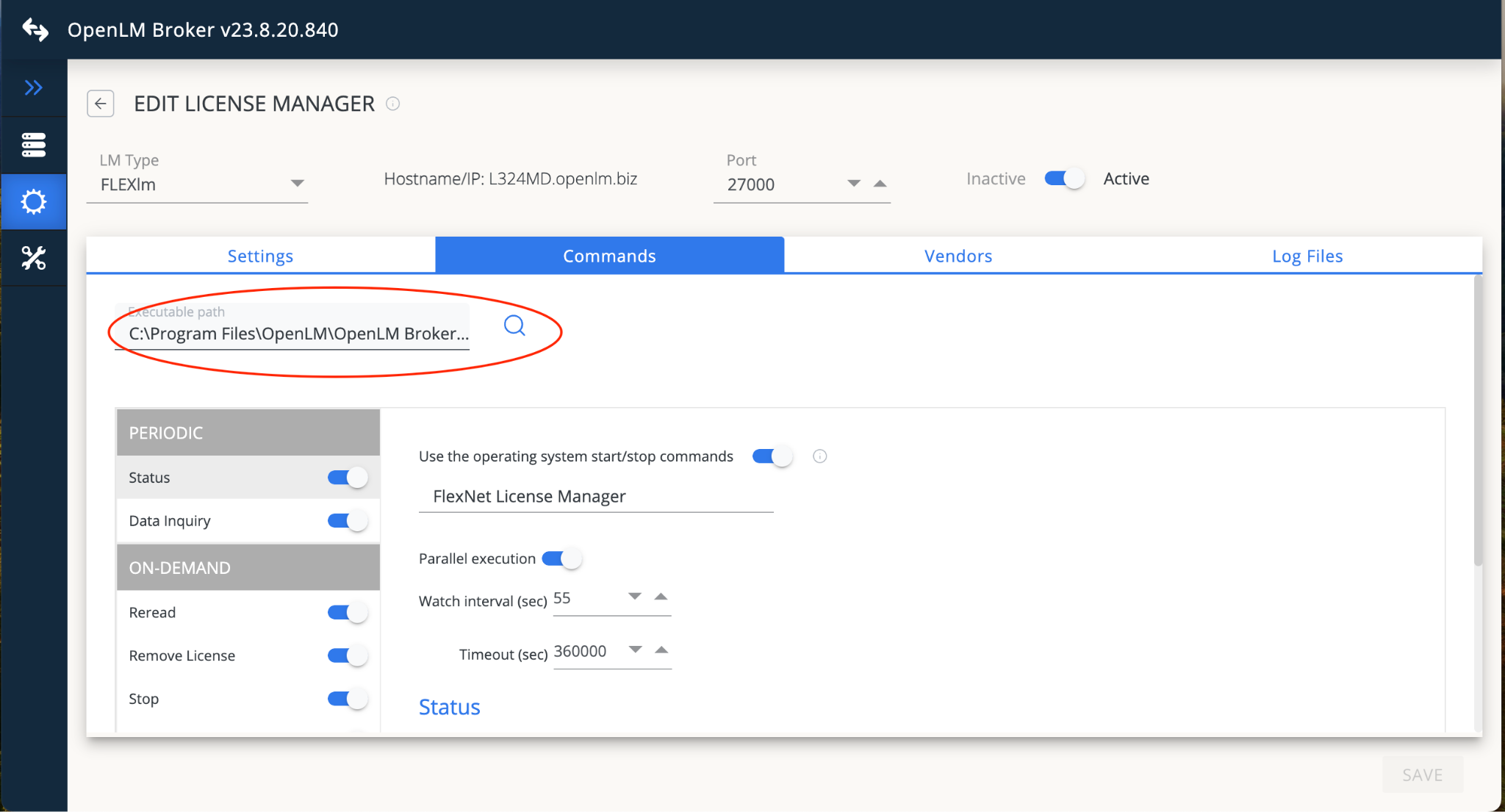Click the SAVE button
1505x812 pixels.
[1422, 775]
